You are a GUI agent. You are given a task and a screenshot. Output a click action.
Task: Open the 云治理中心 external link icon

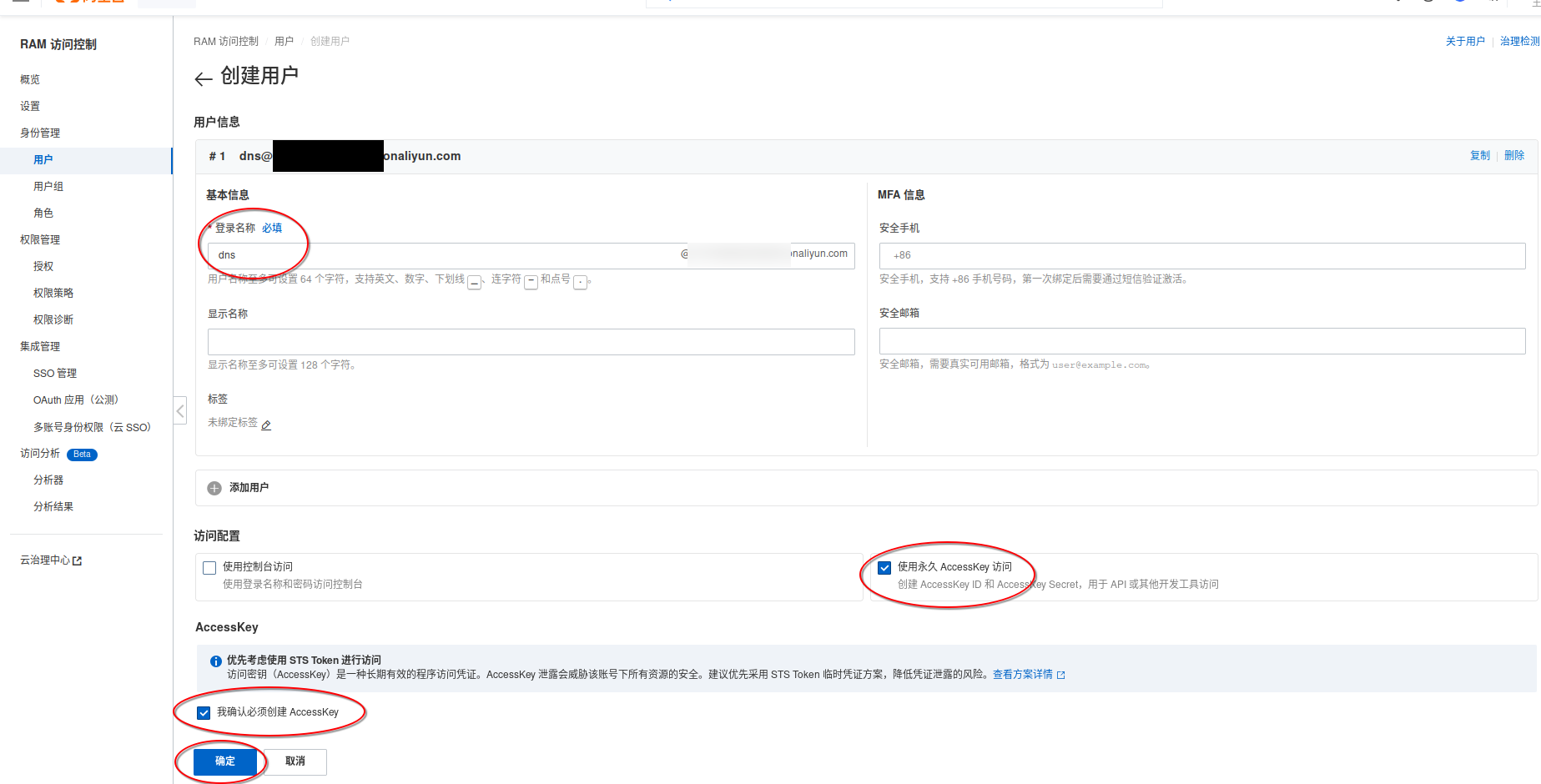pos(78,561)
